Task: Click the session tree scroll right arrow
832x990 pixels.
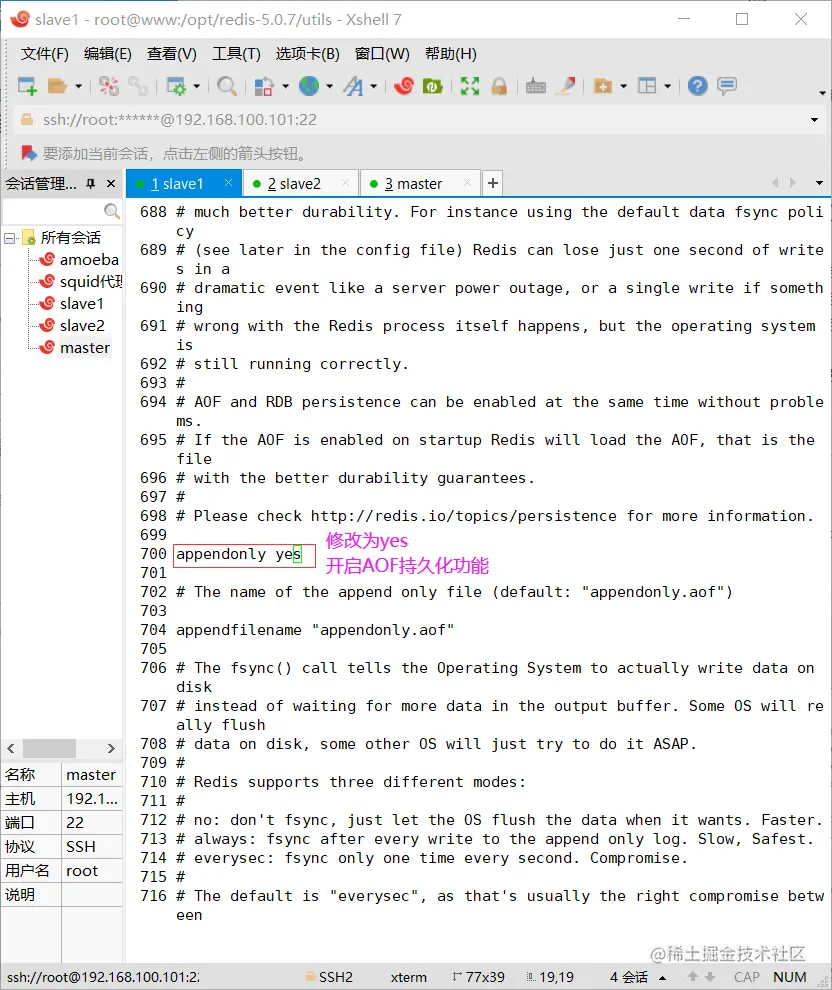Action: (111, 748)
